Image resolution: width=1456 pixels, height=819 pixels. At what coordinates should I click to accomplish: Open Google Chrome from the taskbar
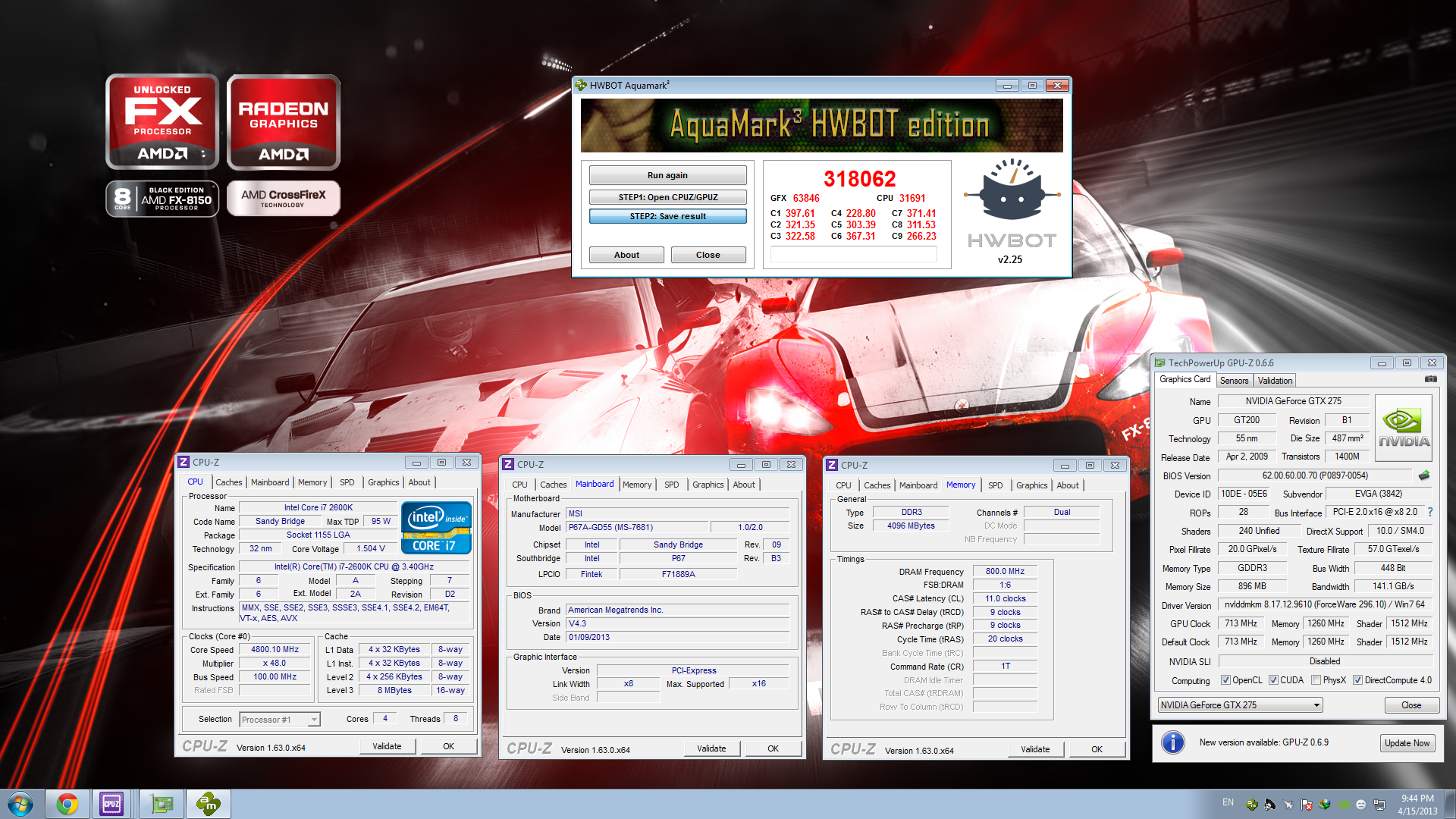[67, 804]
